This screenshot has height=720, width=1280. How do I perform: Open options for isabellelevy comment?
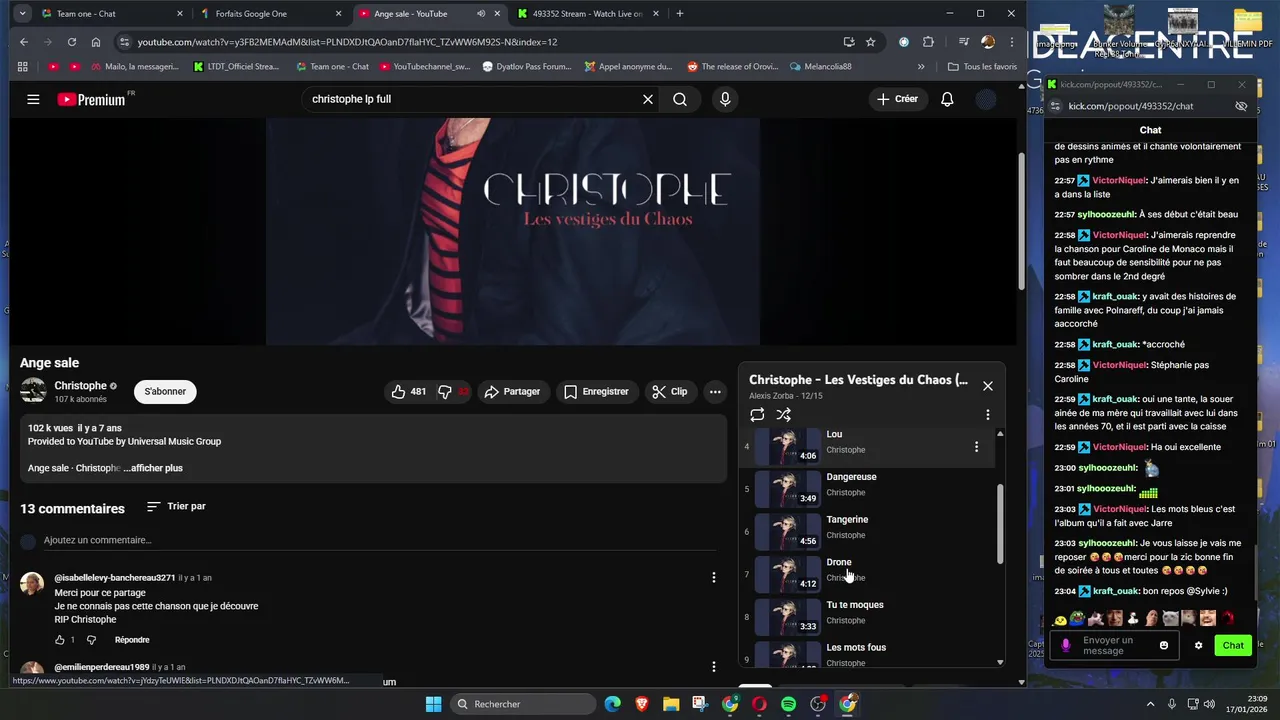point(713,577)
